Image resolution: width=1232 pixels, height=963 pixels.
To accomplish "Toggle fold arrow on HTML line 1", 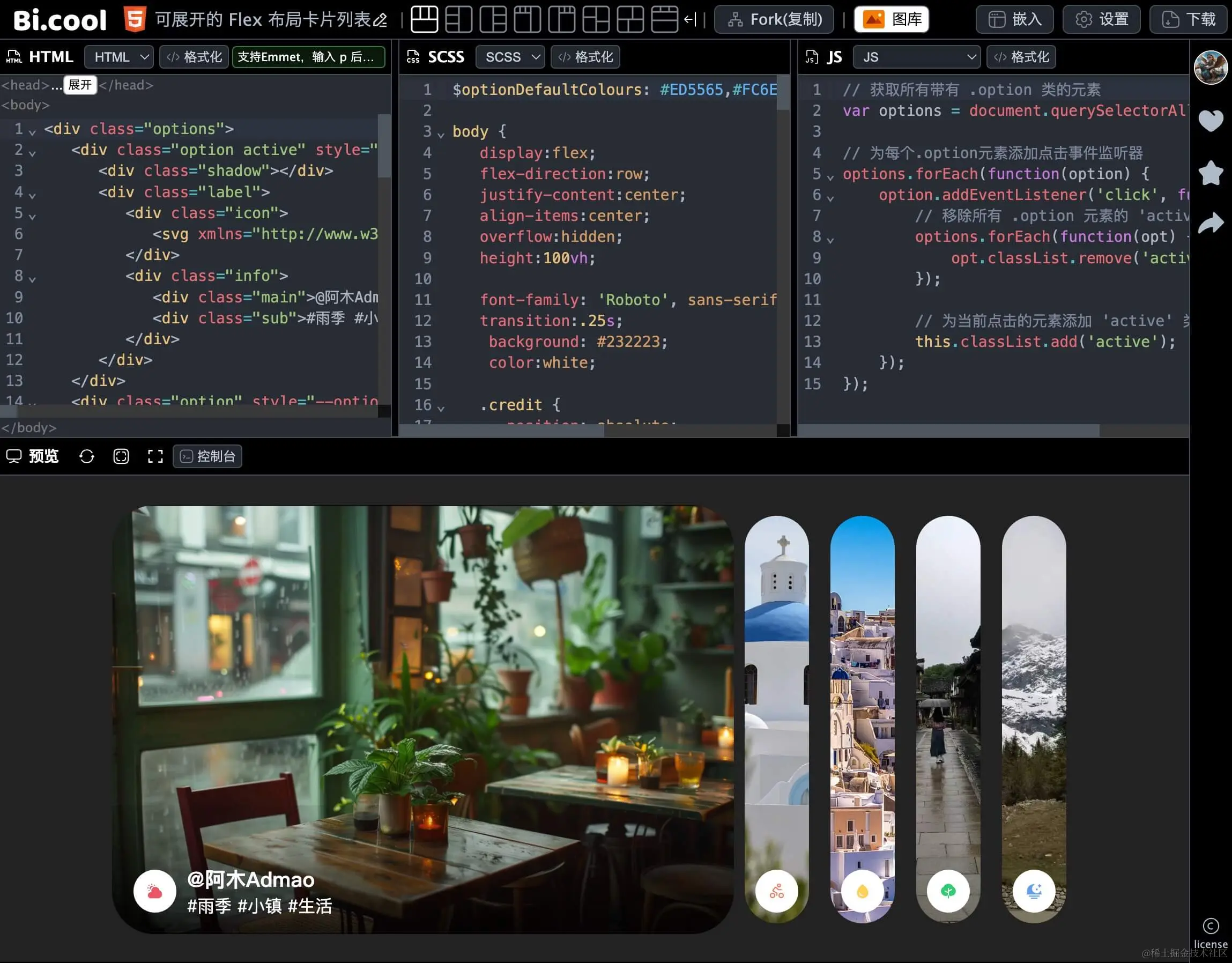I will [32, 132].
